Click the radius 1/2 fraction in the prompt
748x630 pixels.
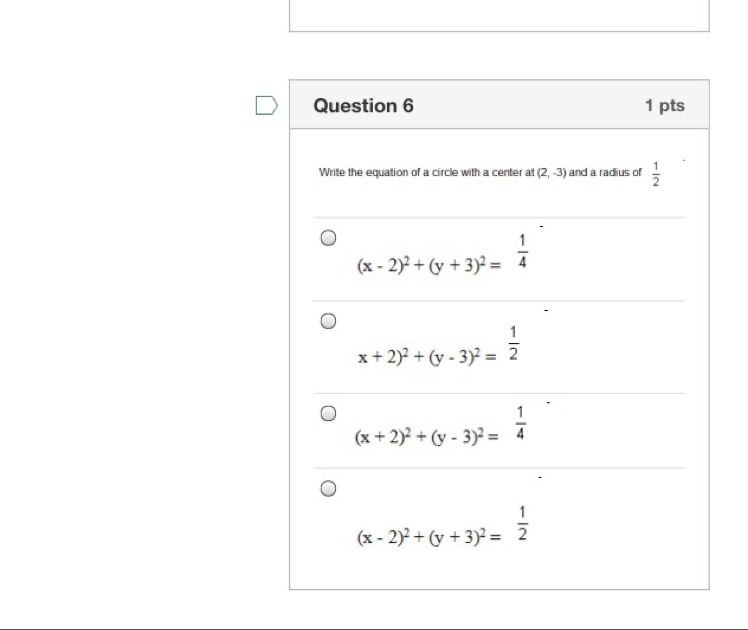656,173
